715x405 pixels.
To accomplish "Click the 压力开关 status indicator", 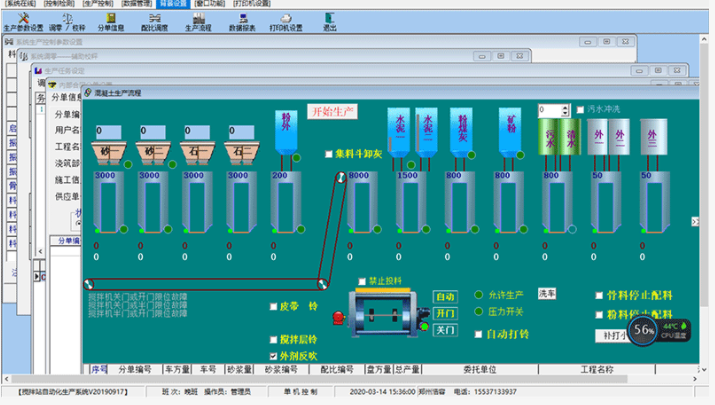I will click(x=479, y=312).
